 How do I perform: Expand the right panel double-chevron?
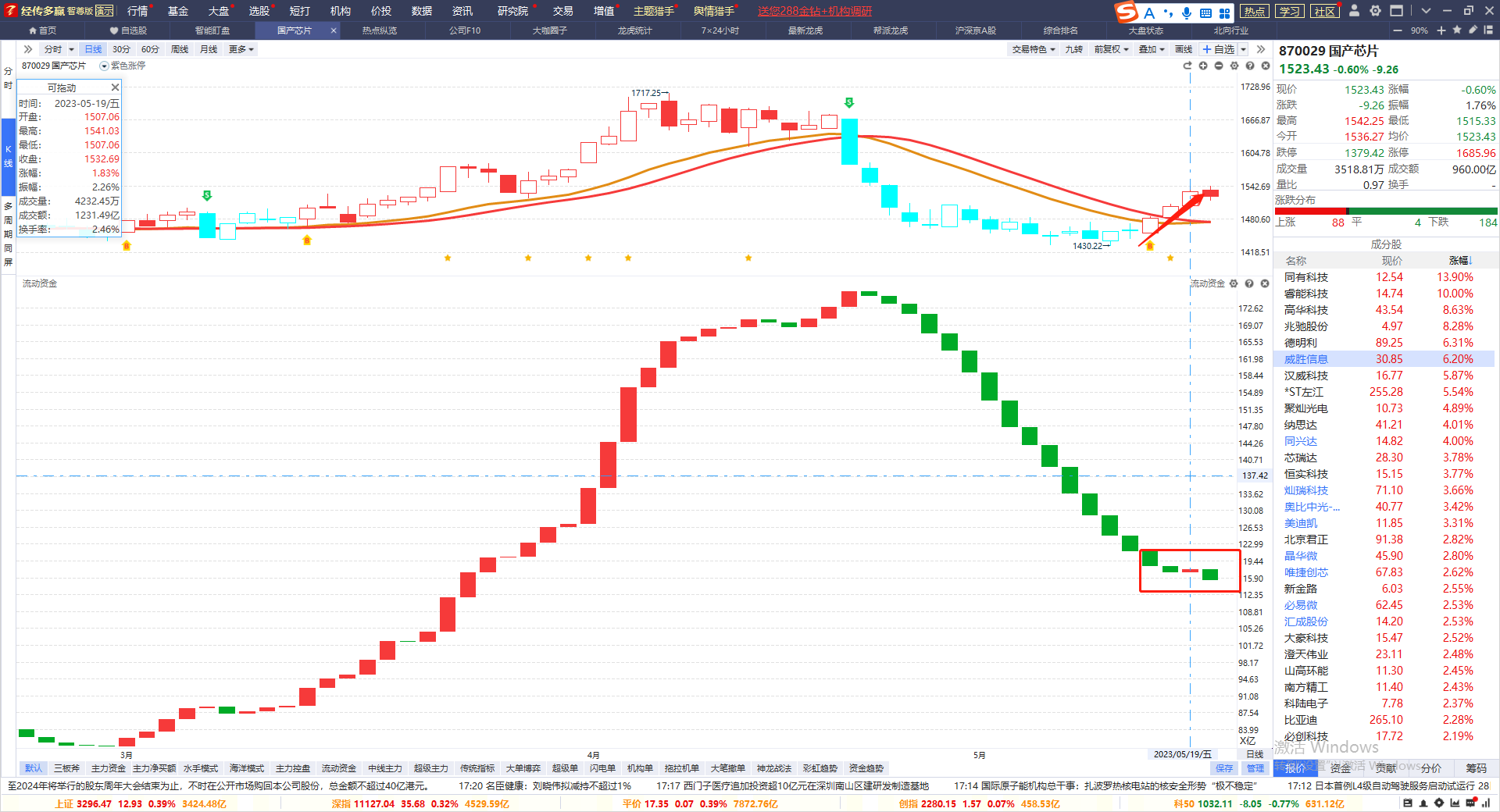tap(1261, 49)
